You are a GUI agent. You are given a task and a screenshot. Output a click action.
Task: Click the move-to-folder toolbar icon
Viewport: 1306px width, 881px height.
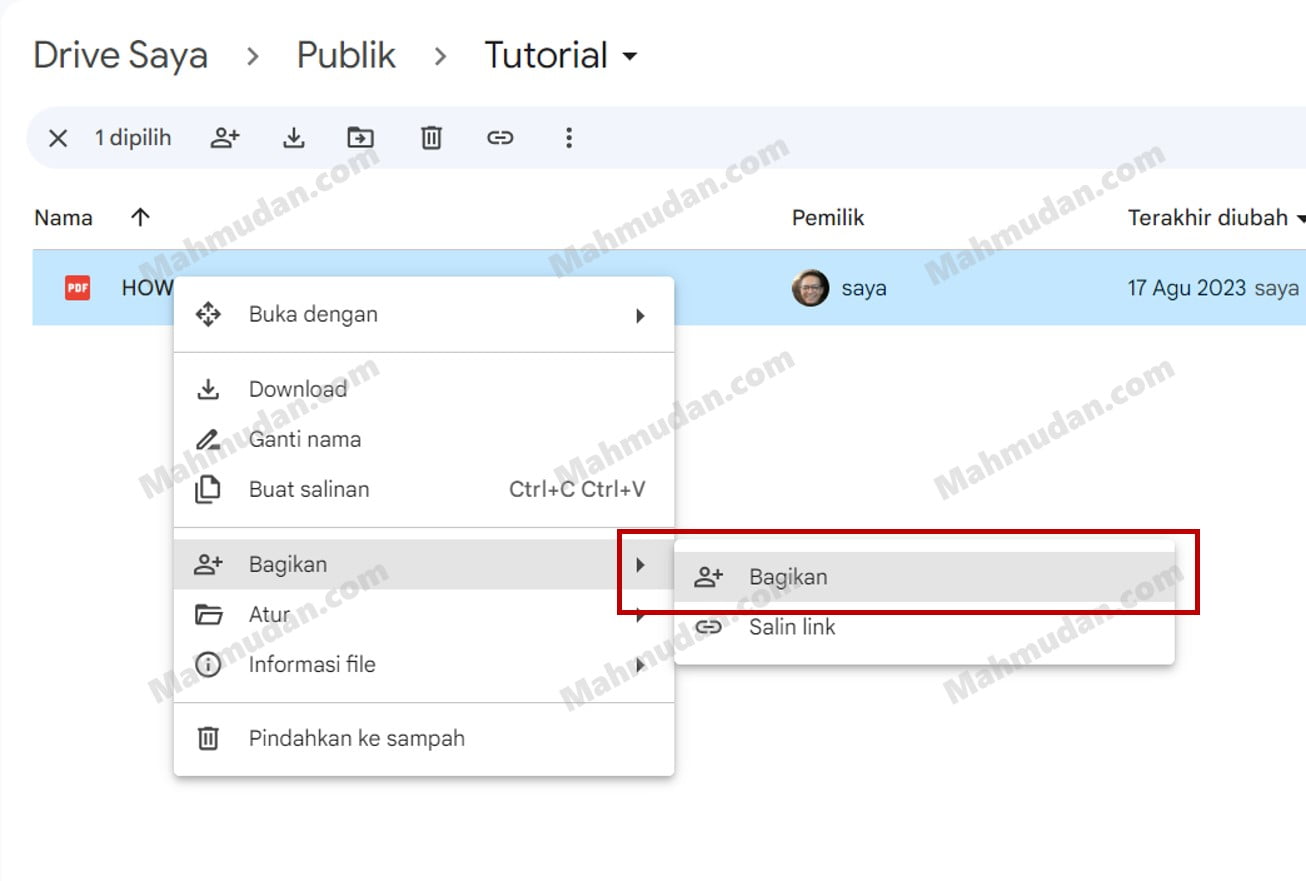(x=360, y=138)
